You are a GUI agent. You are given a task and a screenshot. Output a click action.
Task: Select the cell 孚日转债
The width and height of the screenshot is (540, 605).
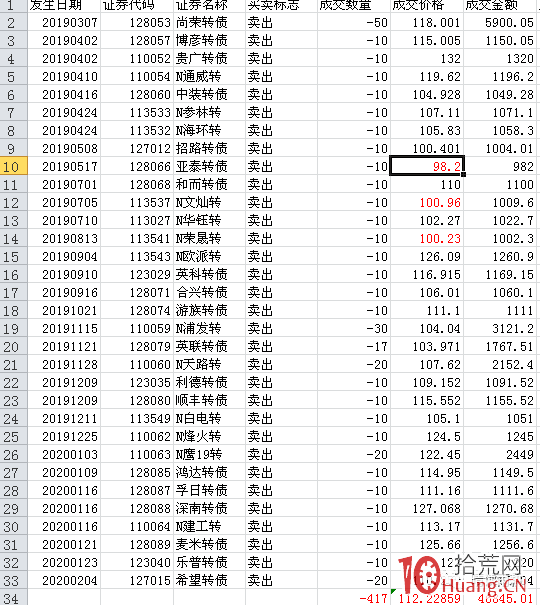tap(209, 491)
